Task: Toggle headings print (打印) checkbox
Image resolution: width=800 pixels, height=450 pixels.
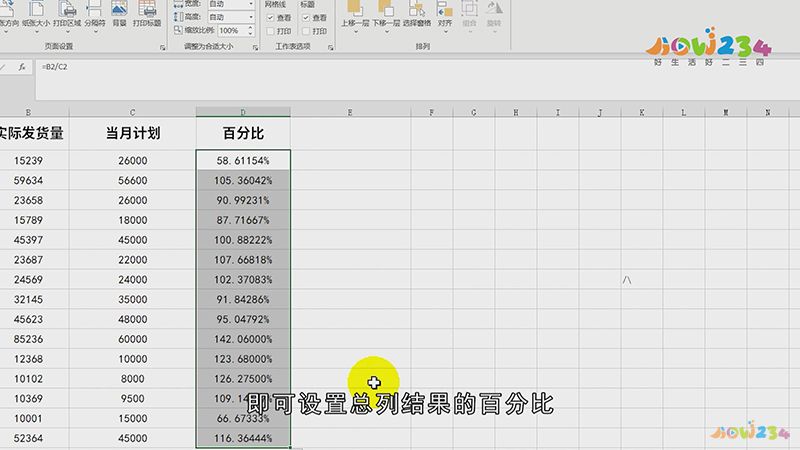Action: tap(306, 31)
